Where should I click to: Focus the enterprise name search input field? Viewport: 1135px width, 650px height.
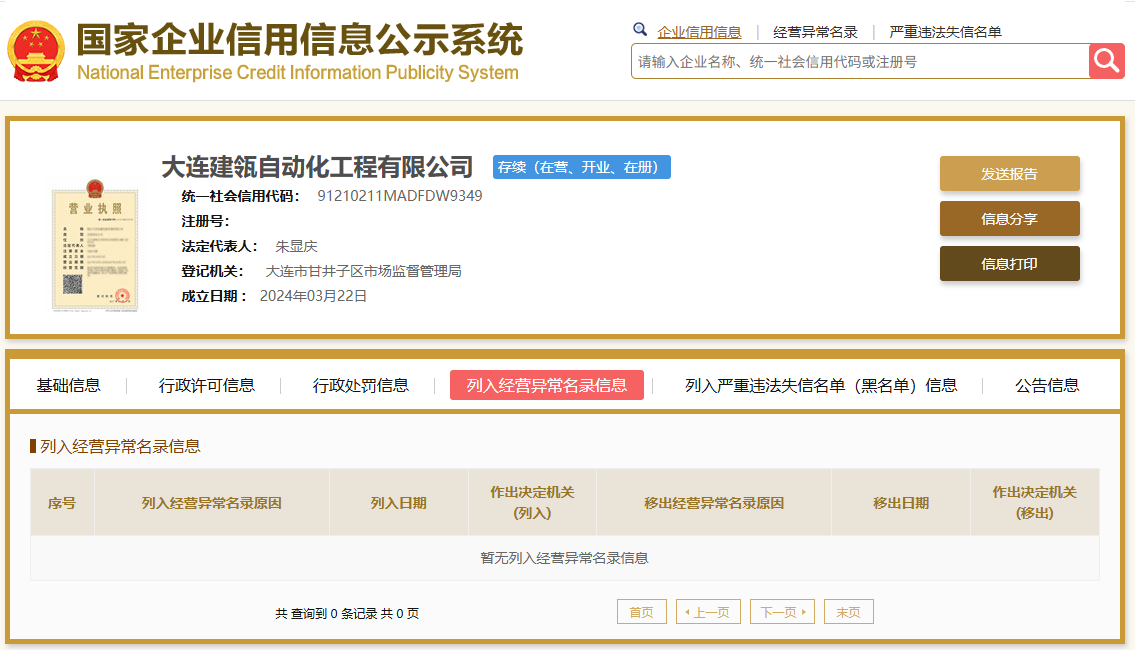point(860,62)
